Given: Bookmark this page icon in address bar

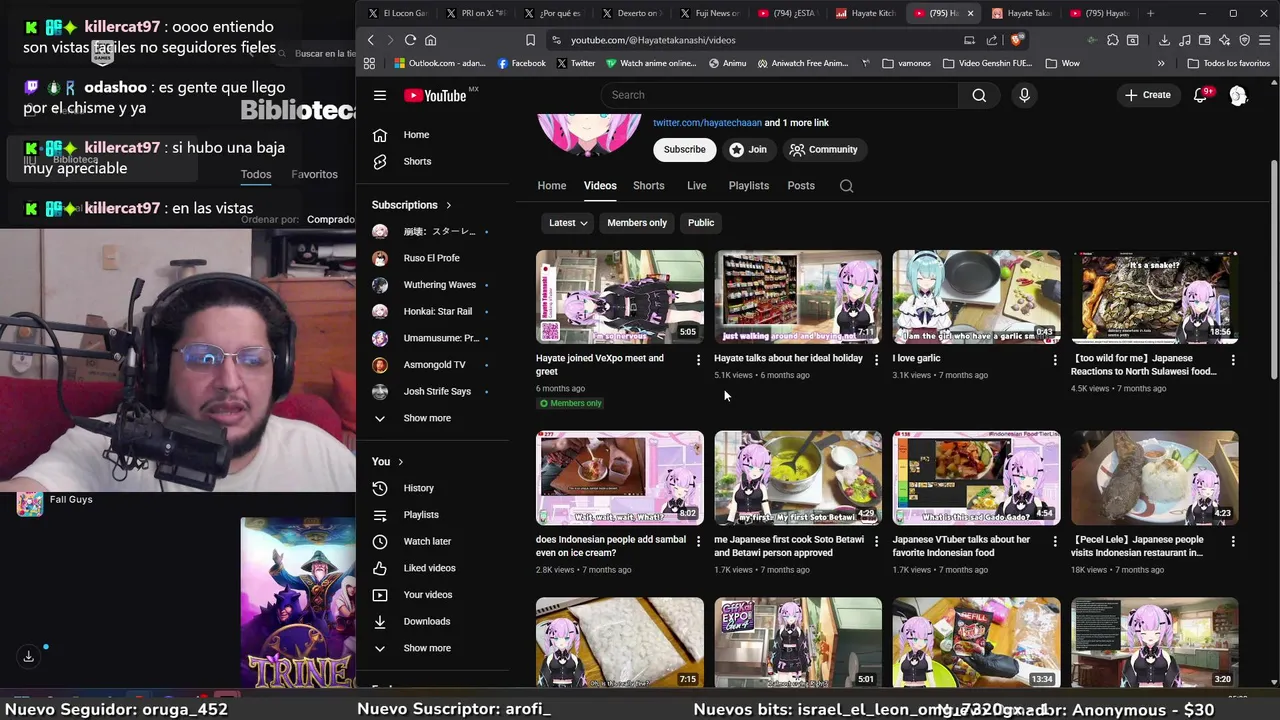Looking at the screenshot, I should (530, 40).
